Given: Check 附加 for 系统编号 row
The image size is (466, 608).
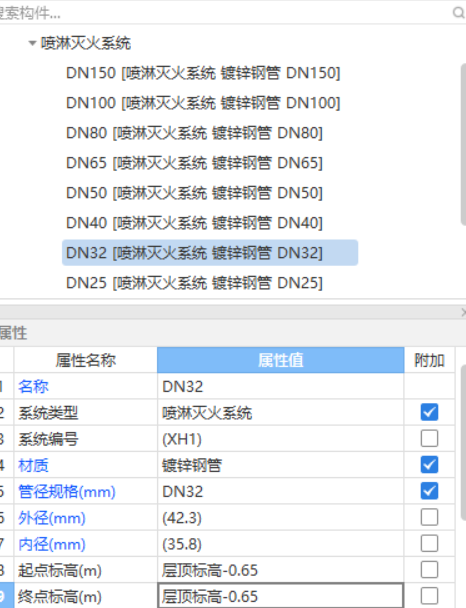Looking at the screenshot, I should coord(429,439).
